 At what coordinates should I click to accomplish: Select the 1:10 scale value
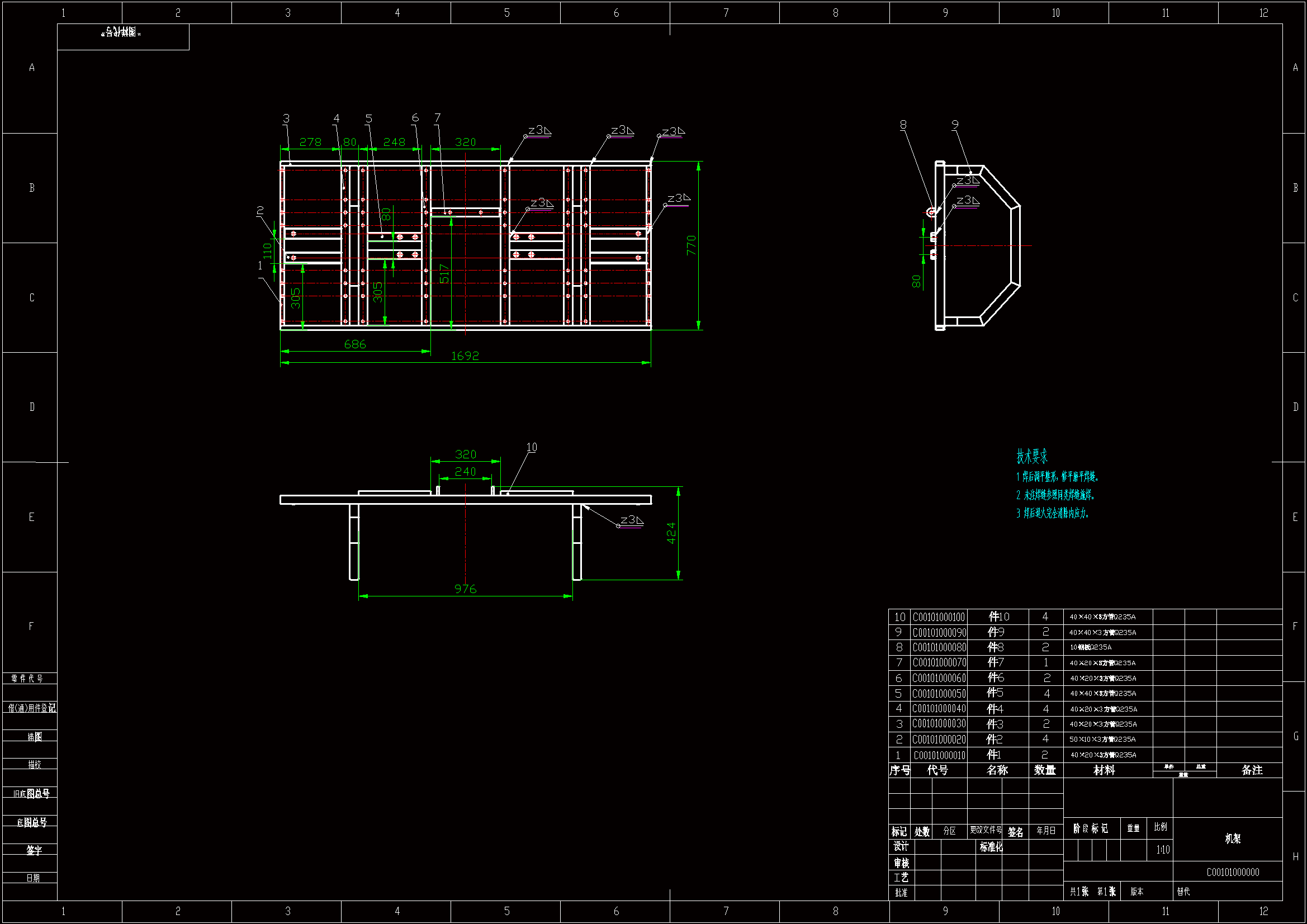(x=1163, y=850)
